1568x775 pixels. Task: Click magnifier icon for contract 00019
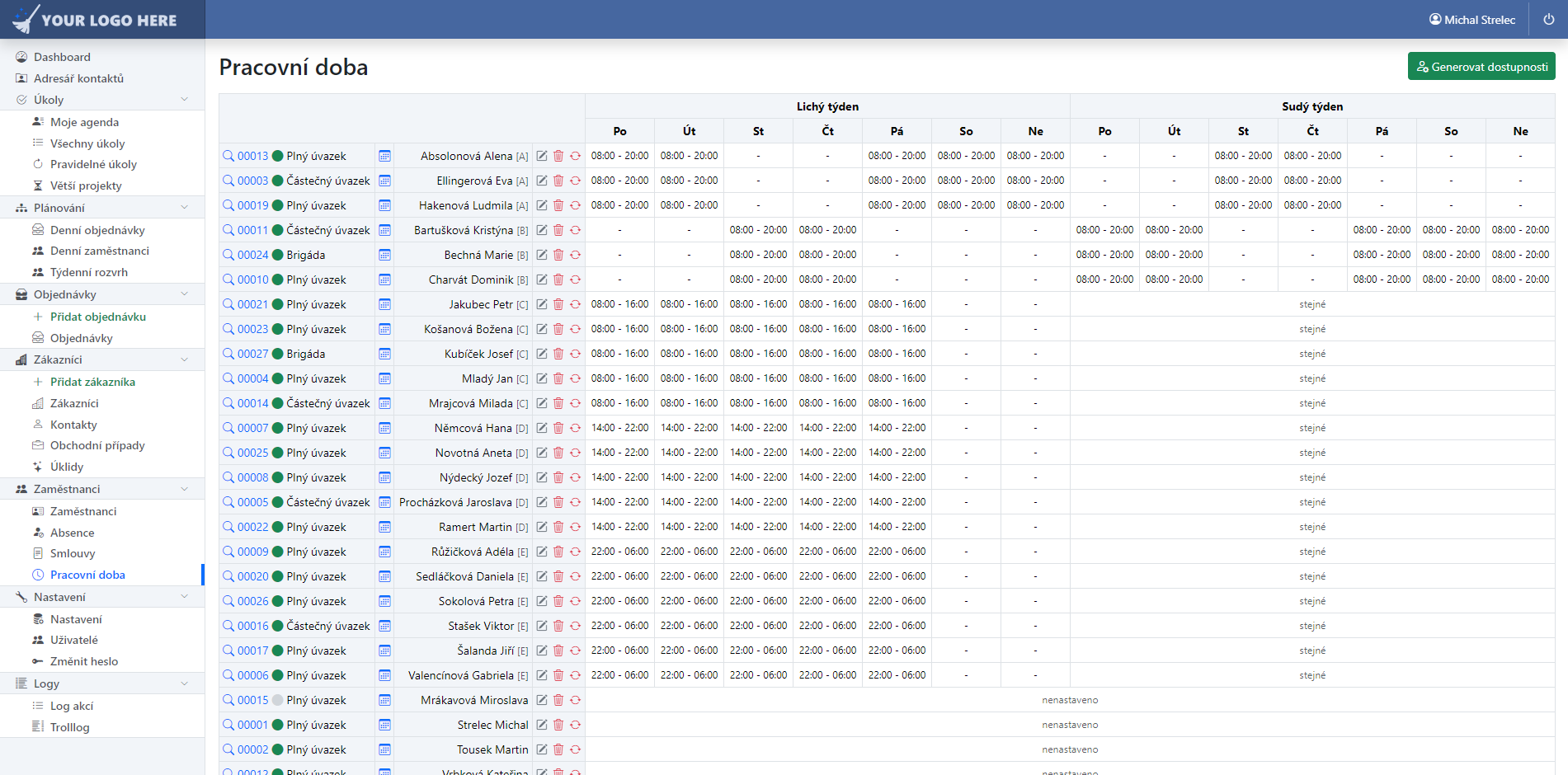[x=228, y=205]
